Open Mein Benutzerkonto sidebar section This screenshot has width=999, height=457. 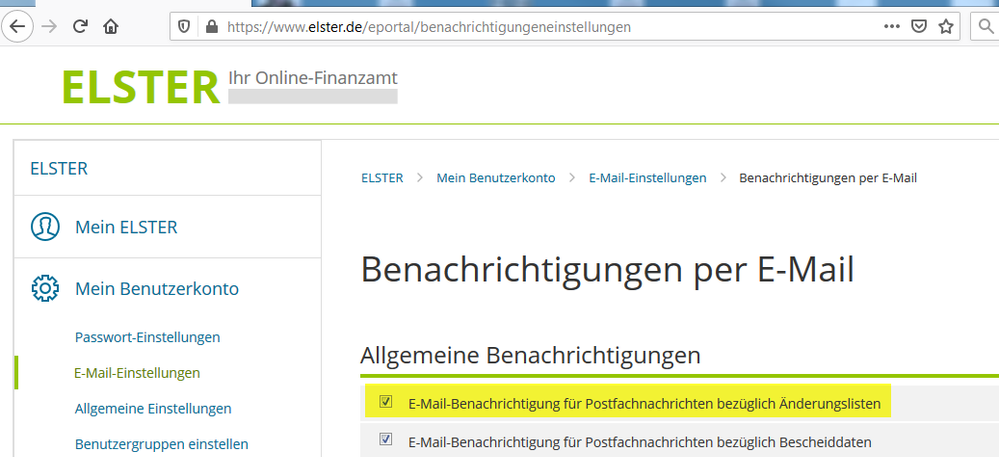[x=157, y=289]
